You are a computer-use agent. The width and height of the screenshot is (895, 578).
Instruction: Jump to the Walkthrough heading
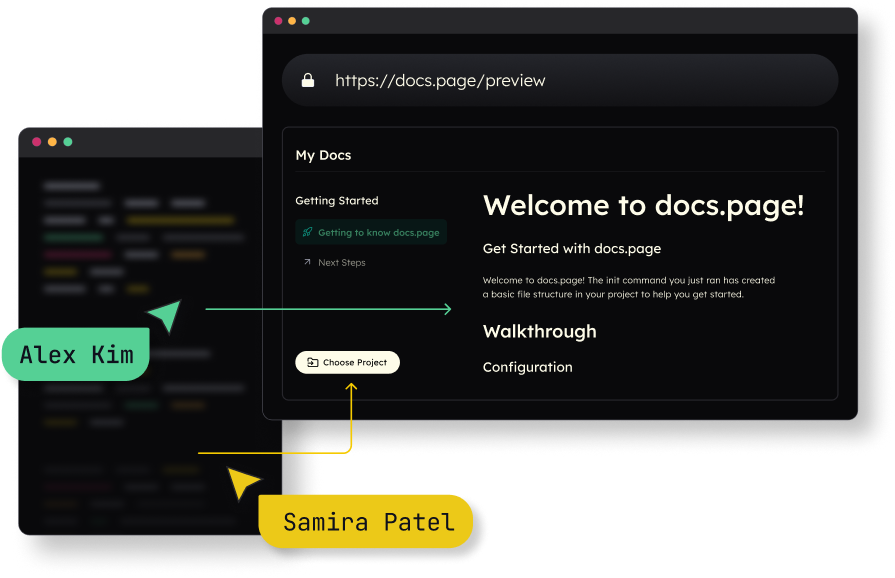[x=539, y=331]
